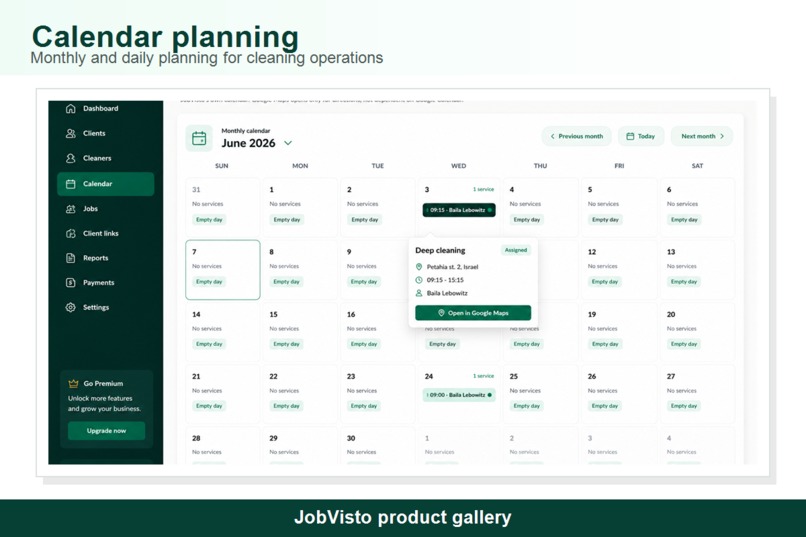Click Empty day tag on June 12

click(x=604, y=282)
